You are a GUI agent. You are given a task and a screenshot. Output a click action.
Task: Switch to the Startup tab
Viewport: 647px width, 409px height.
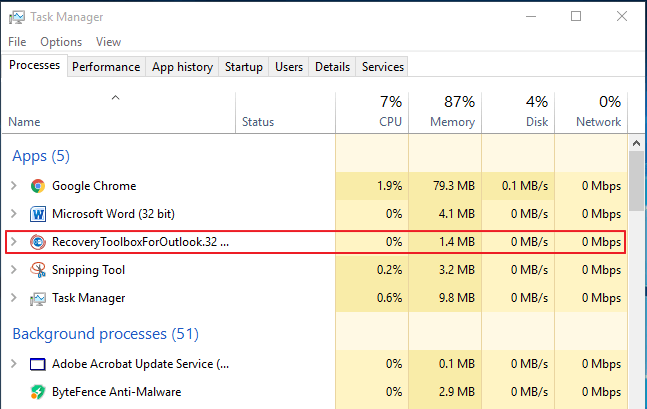pyautogui.click(x=243, y=67)
